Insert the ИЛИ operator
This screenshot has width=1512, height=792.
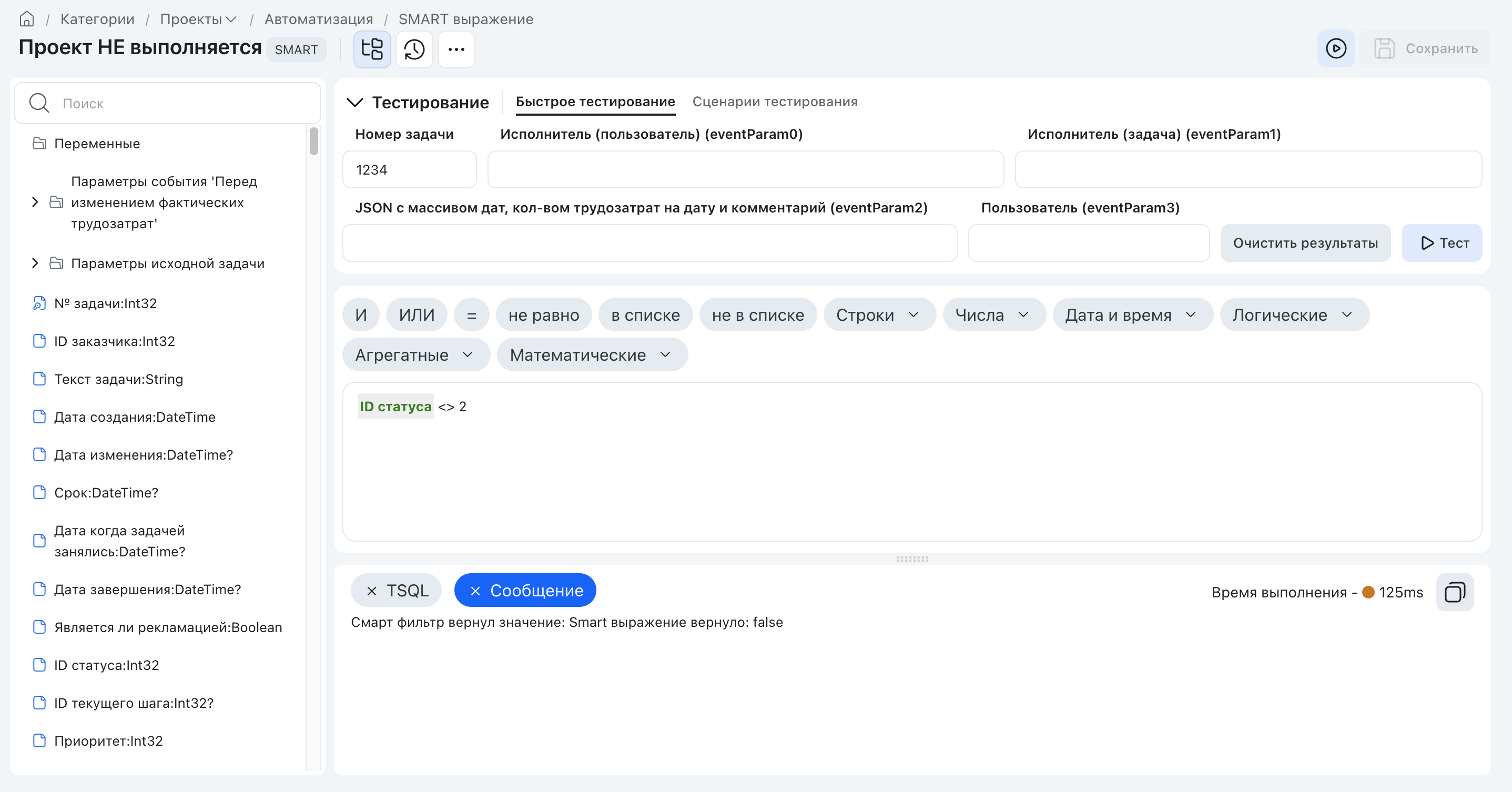point(417,314)
